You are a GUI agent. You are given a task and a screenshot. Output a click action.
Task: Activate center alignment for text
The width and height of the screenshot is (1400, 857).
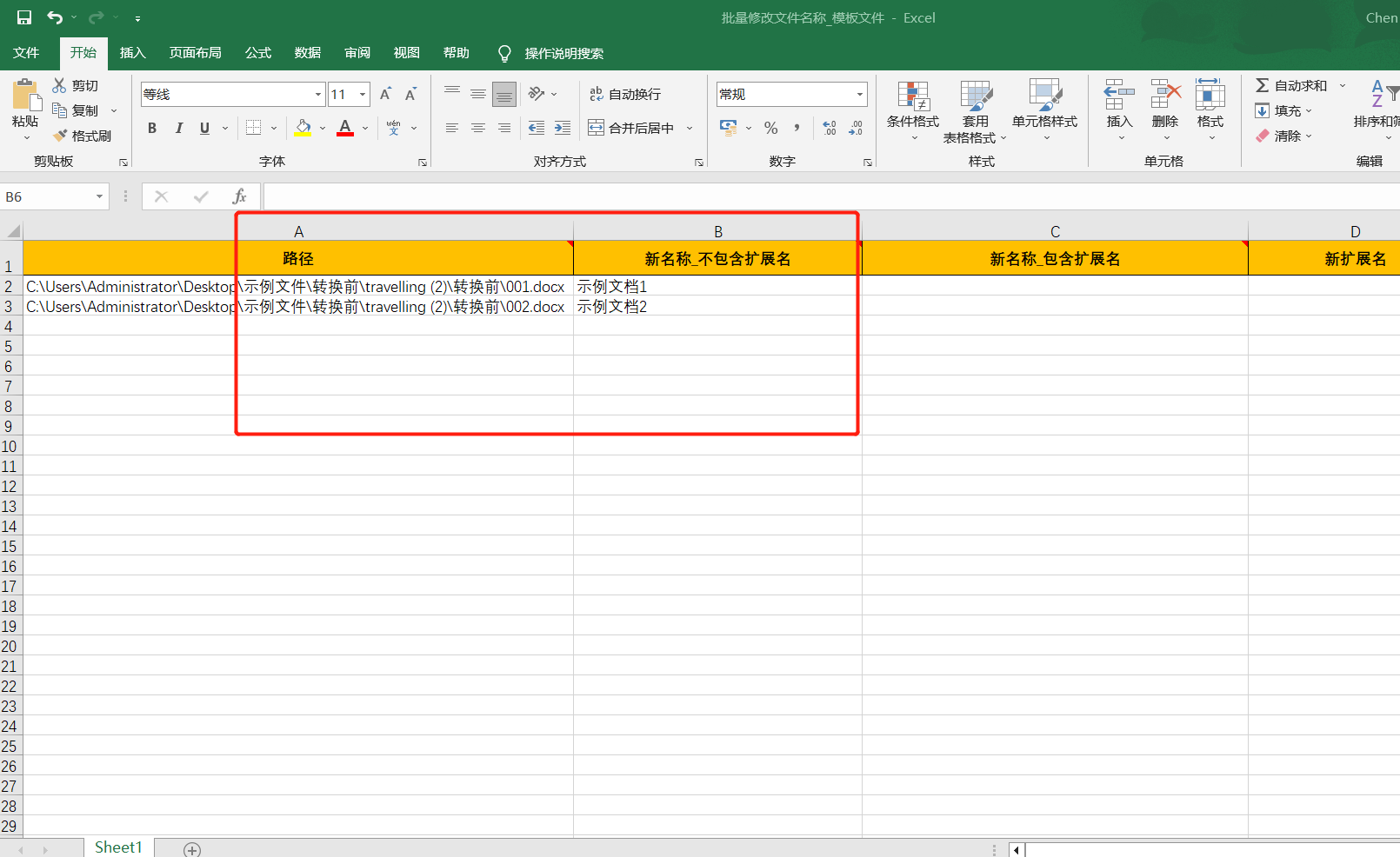point(477,128)
